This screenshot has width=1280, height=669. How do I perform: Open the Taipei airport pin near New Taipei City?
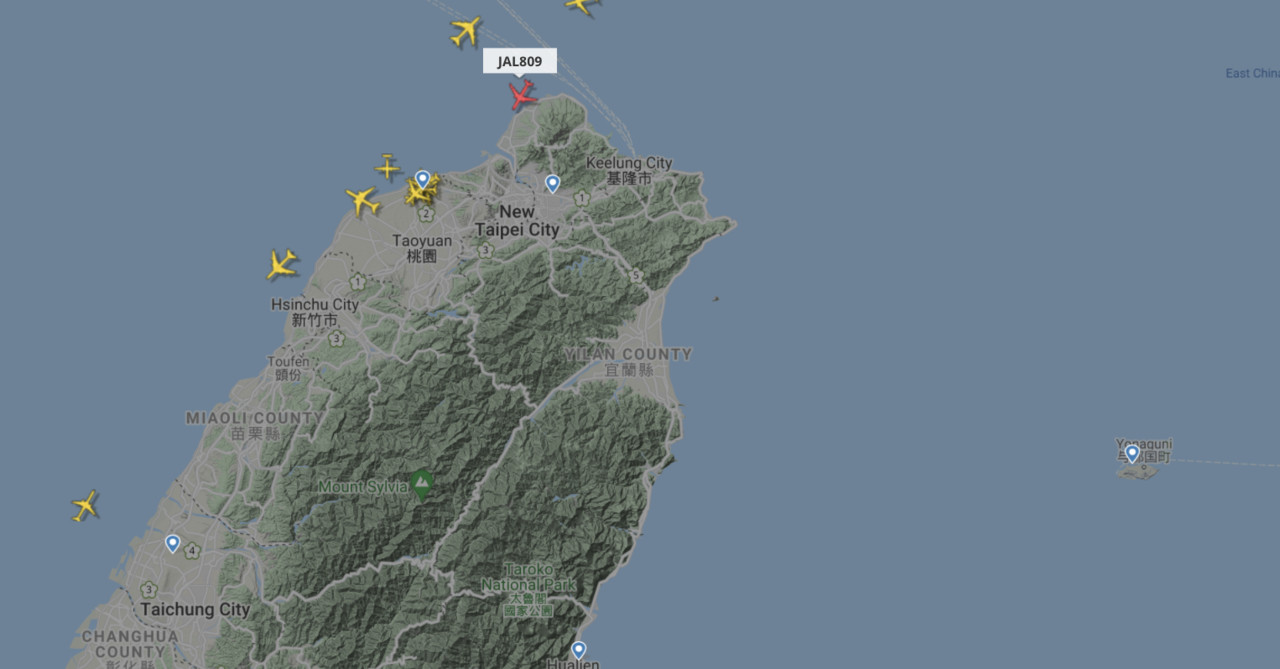coord(552,184)
